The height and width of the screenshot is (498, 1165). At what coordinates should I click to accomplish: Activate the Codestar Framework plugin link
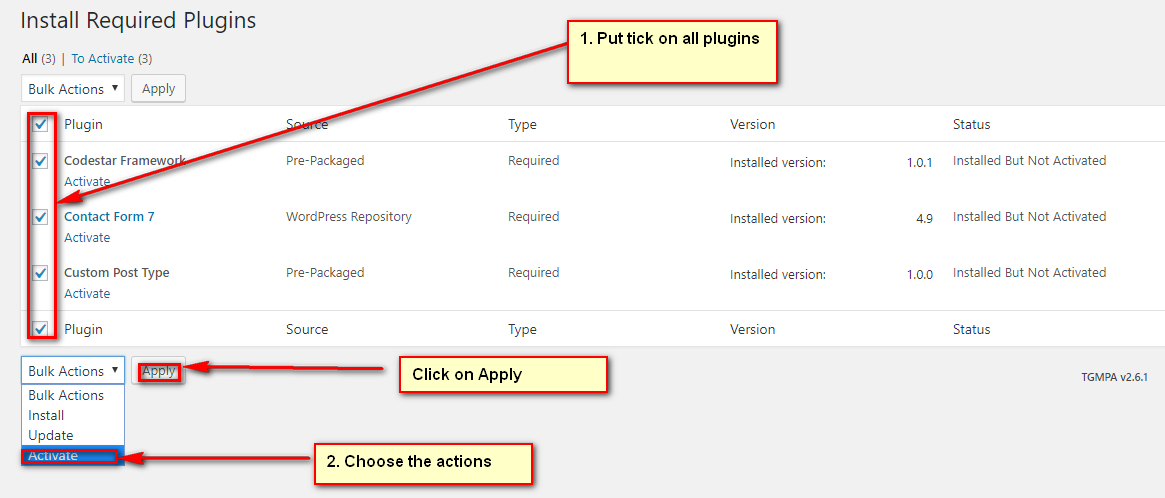87,181
